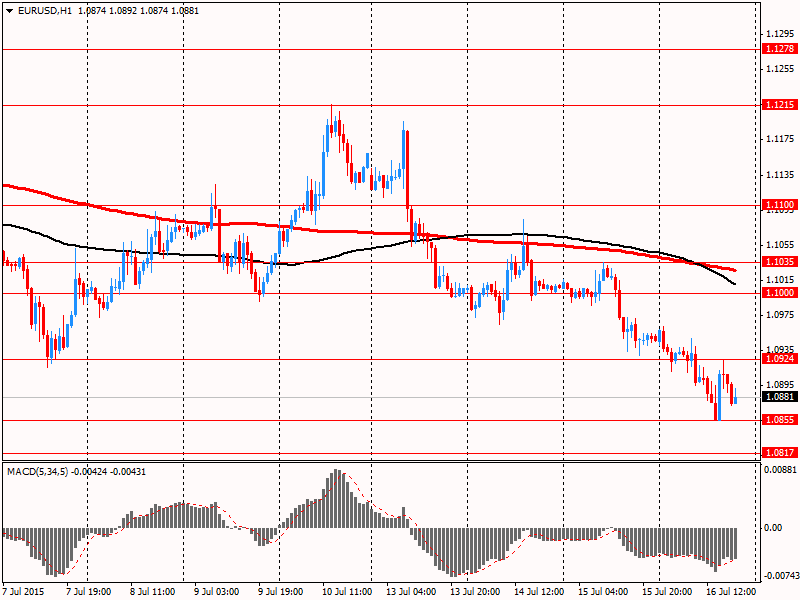Select the 1.1000 red price level label
800x600 pixels.
tap(780, 292)
